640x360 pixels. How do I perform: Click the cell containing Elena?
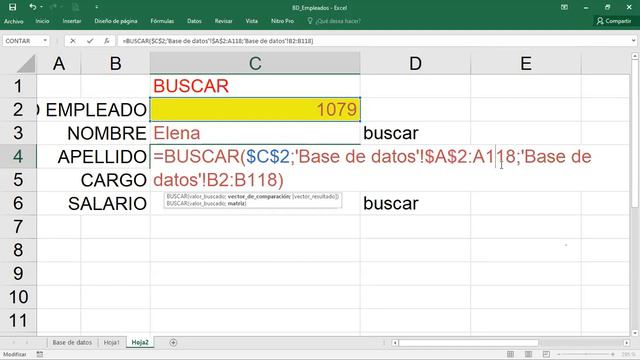point(255,133)
